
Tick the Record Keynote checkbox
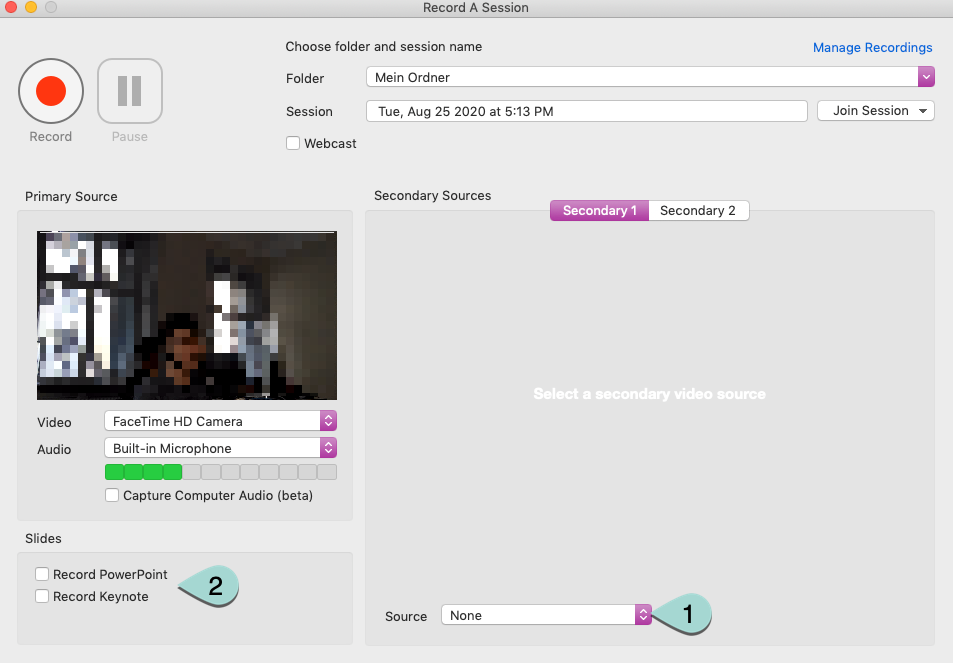coord(42,597)
